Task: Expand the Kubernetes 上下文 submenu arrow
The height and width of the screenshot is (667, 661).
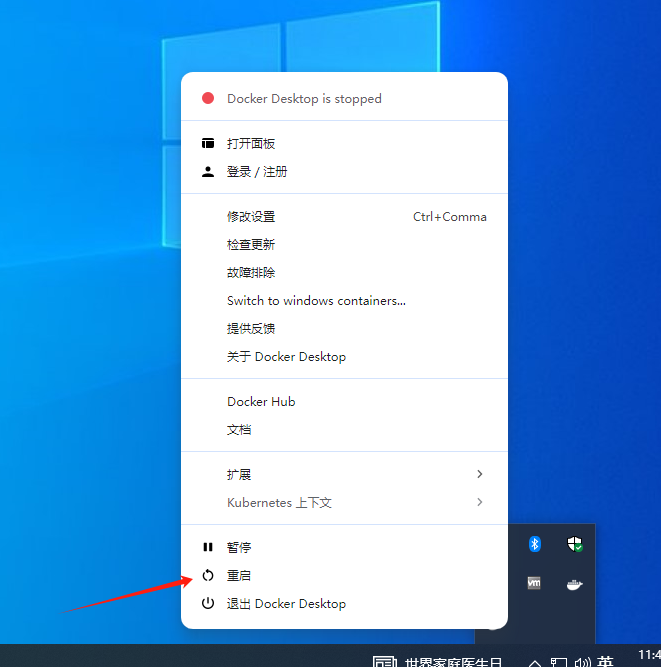Action: coord(479,502)
